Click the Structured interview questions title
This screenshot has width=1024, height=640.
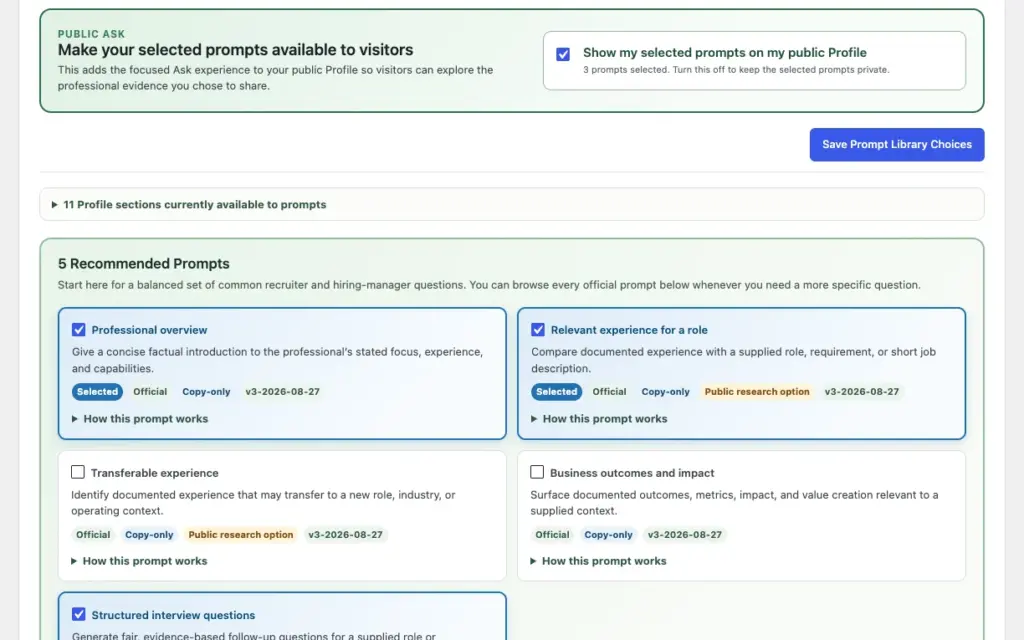click(173, 615)
